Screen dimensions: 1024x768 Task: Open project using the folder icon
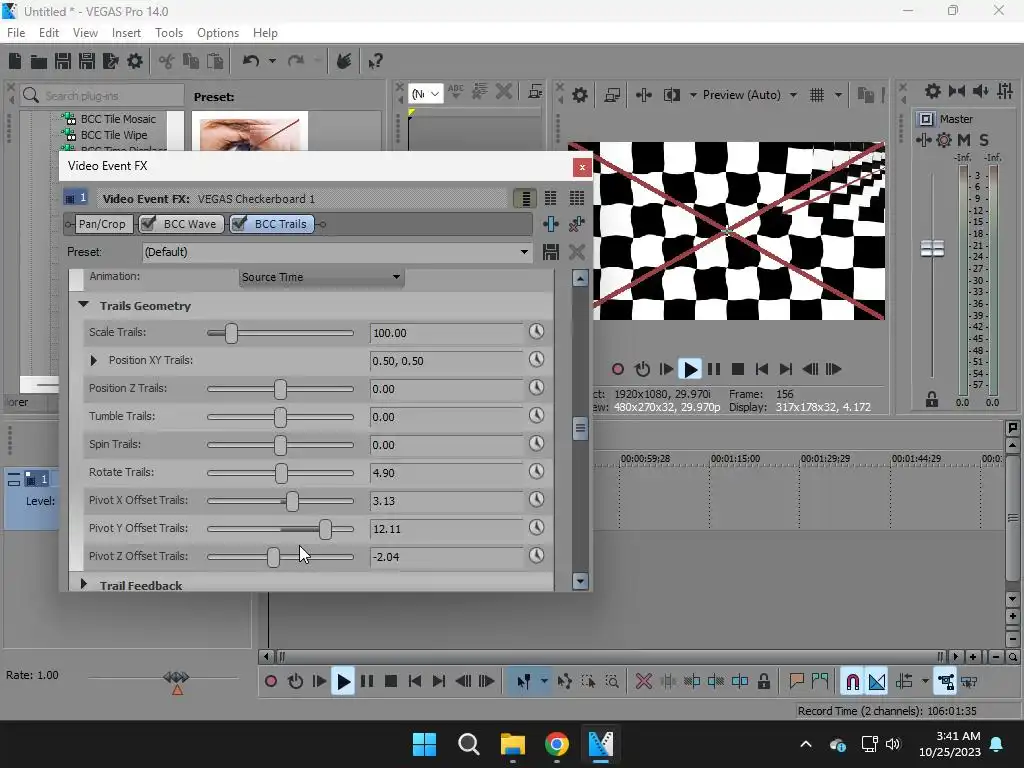[39, 61]
